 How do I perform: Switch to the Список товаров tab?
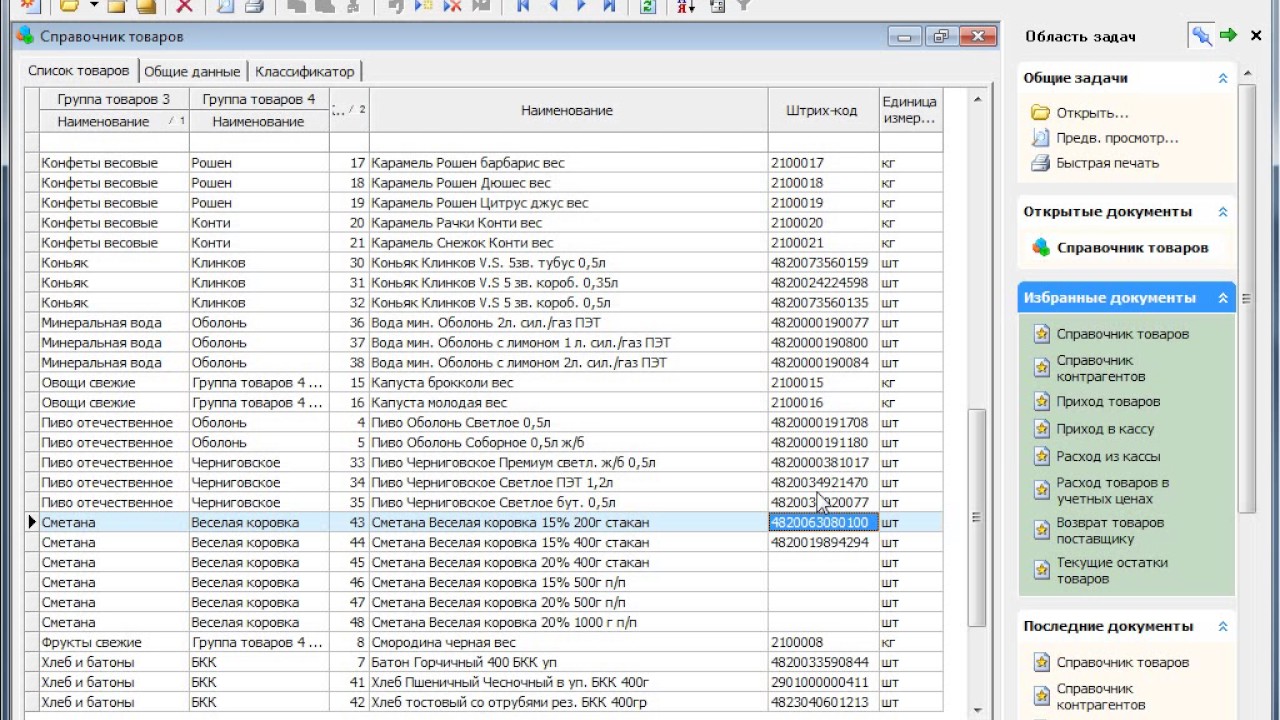pyautogui.click(x=78, y=71)
